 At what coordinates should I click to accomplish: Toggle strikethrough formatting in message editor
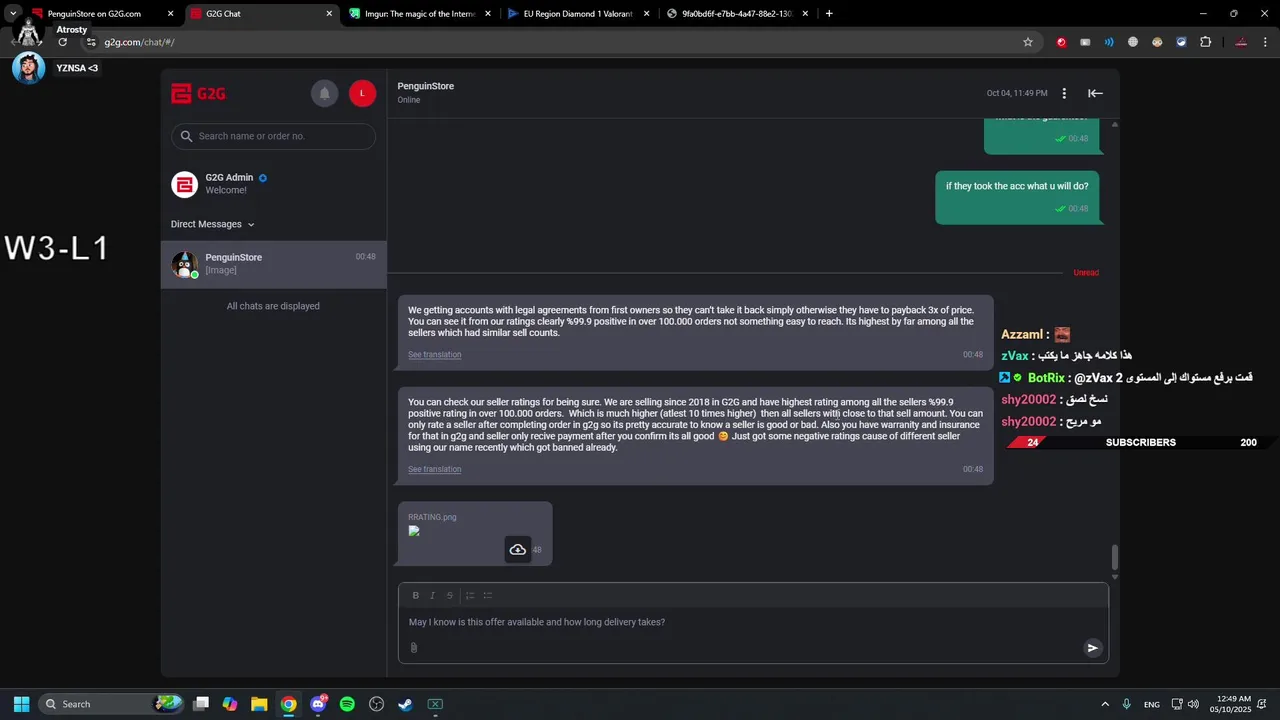[x=450, y=595]
